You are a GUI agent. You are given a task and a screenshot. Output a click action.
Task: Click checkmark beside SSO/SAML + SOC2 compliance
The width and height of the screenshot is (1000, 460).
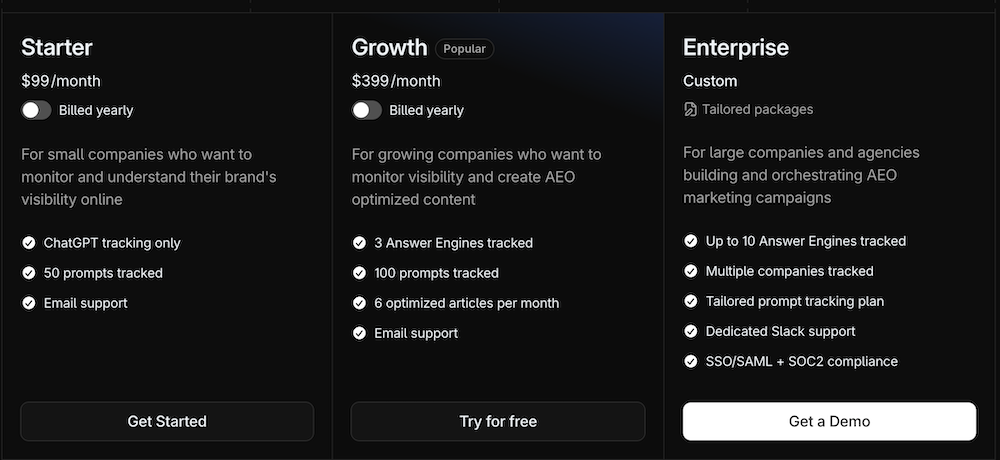coord(691,361)
